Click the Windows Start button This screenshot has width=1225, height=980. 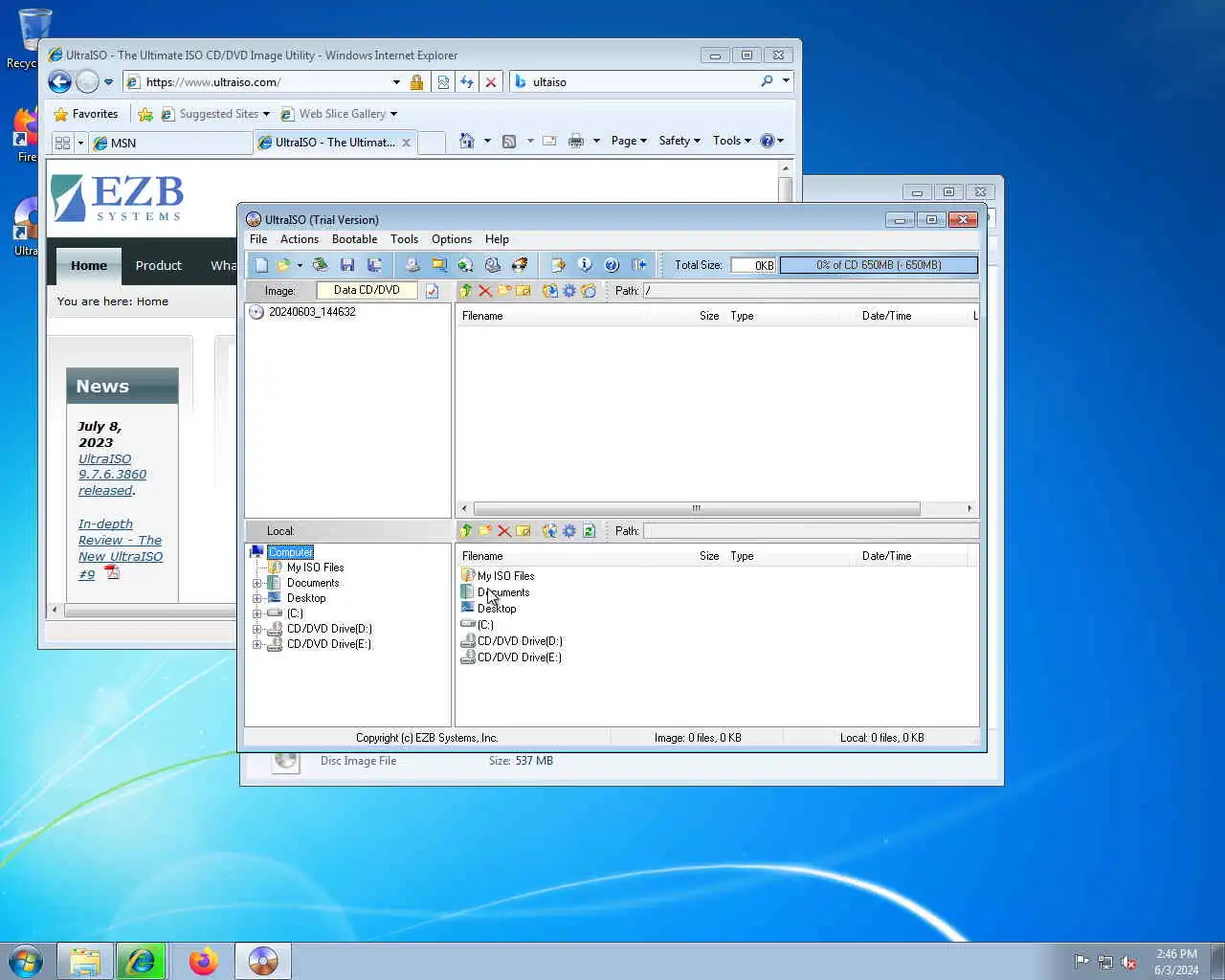(26, 961)
